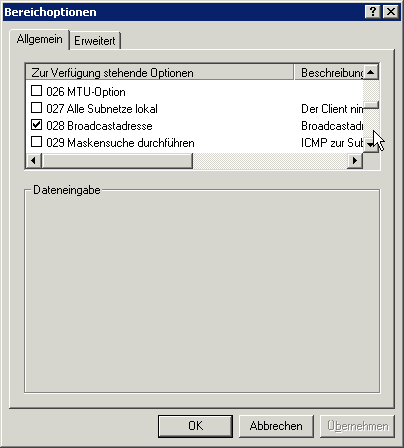This screenshot has width=404, height=448.
Task: Click the question mark help icon
Action: coord(373,12)
